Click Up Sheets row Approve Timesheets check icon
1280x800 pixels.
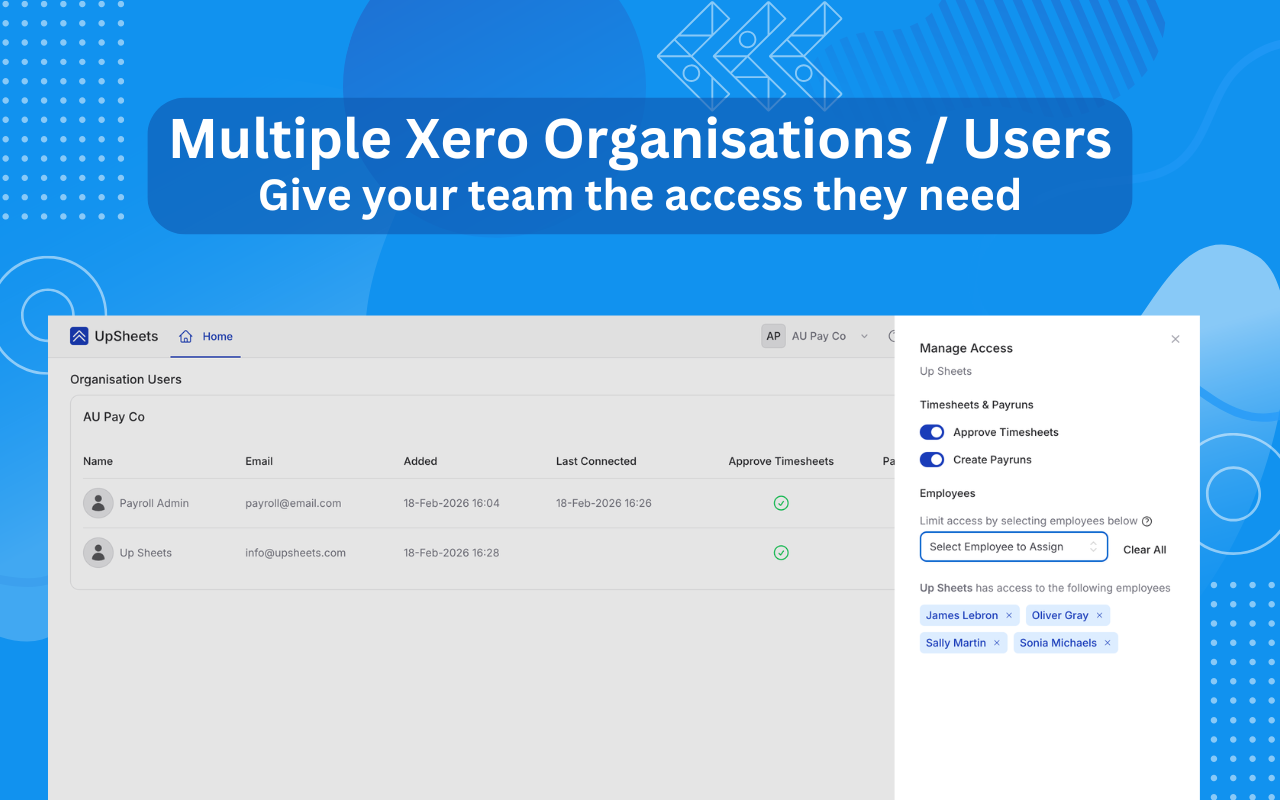781,553
